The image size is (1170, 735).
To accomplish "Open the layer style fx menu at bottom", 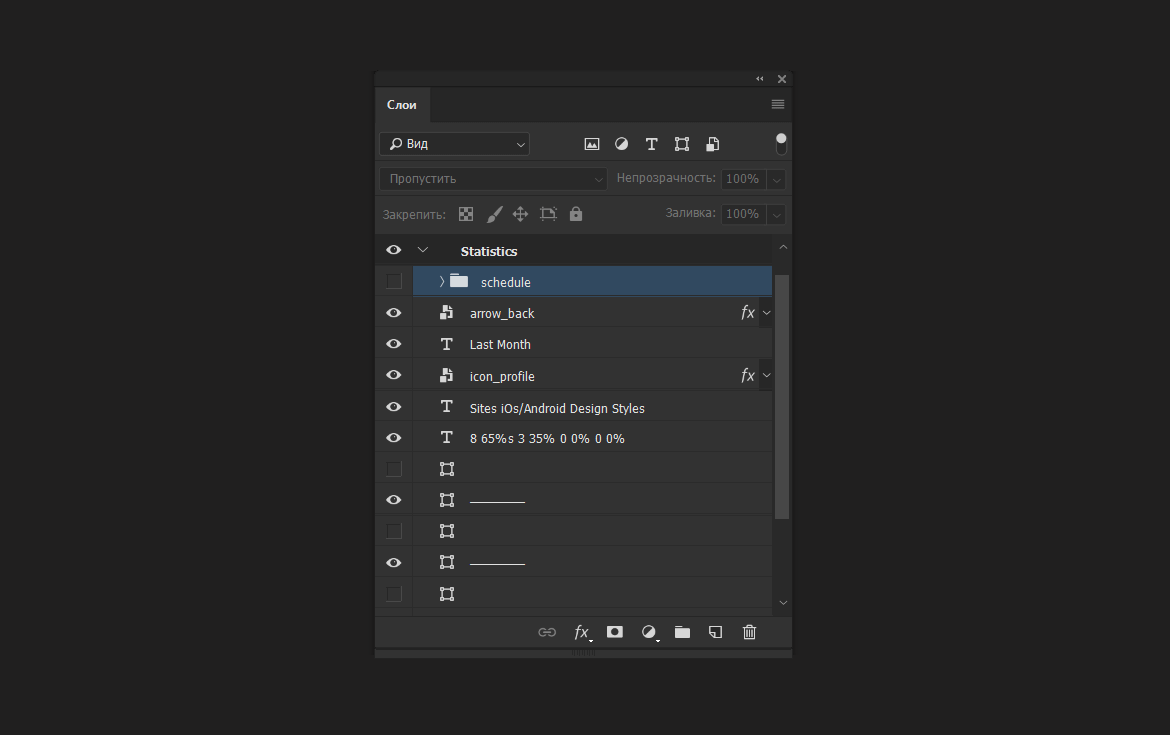I will (x=582, y=632).
